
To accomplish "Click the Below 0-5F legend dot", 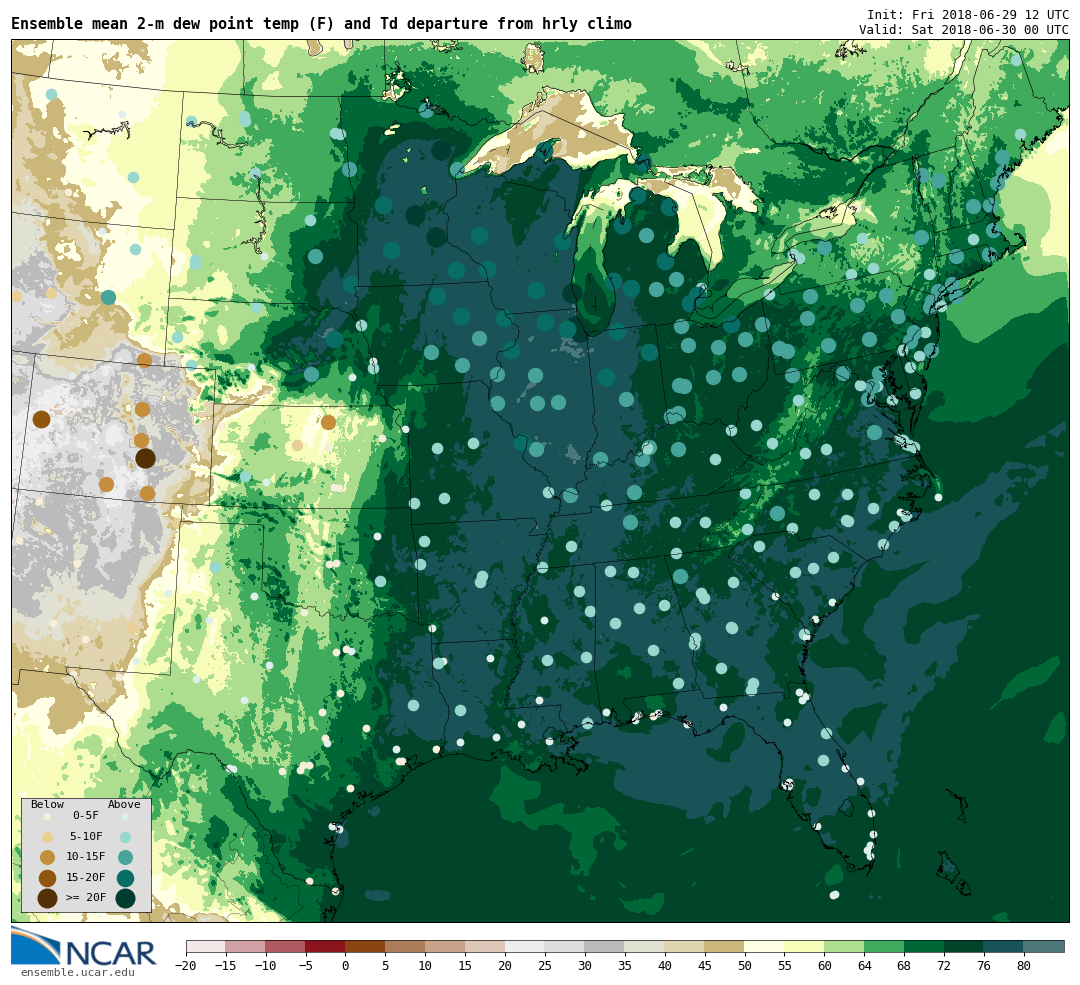I will click(x=48, y=816).
